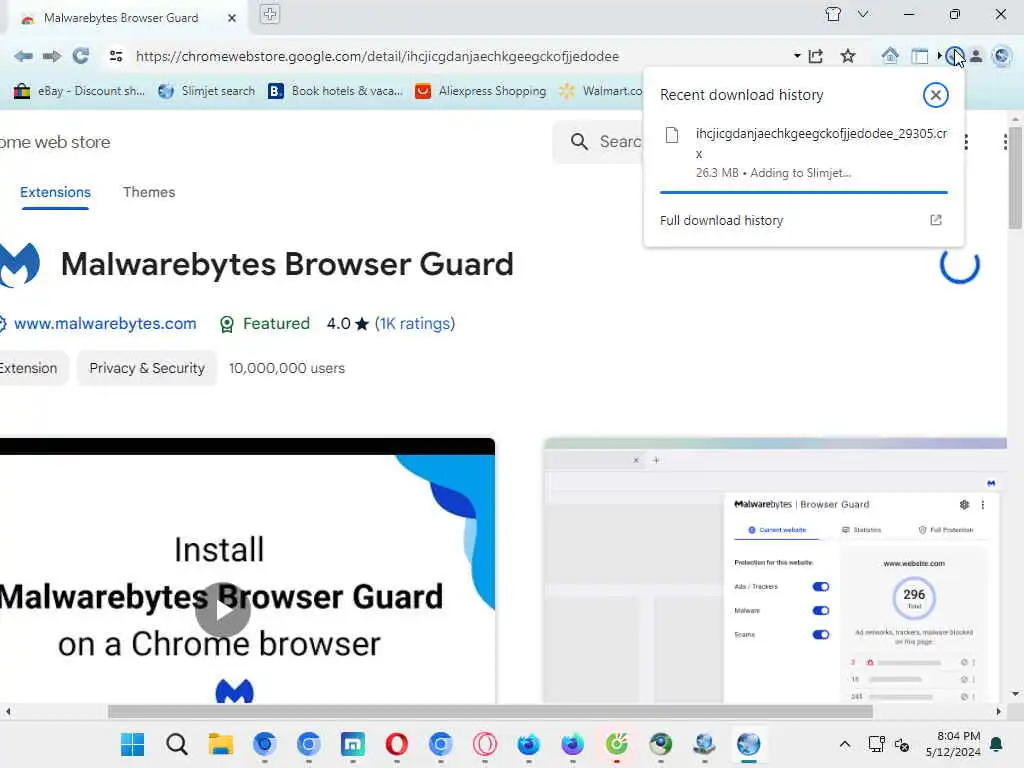Open the user profile icon in toolbar

976,56
